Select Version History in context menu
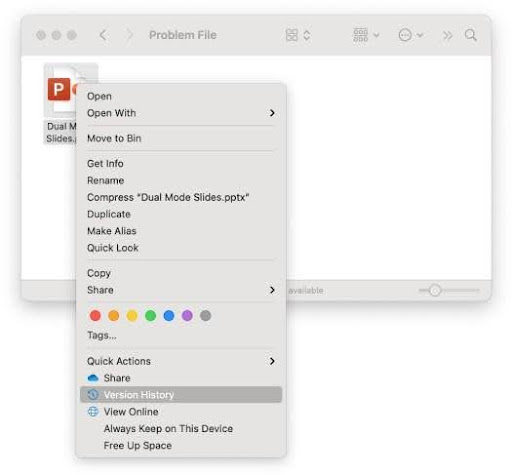 (181, 395)
